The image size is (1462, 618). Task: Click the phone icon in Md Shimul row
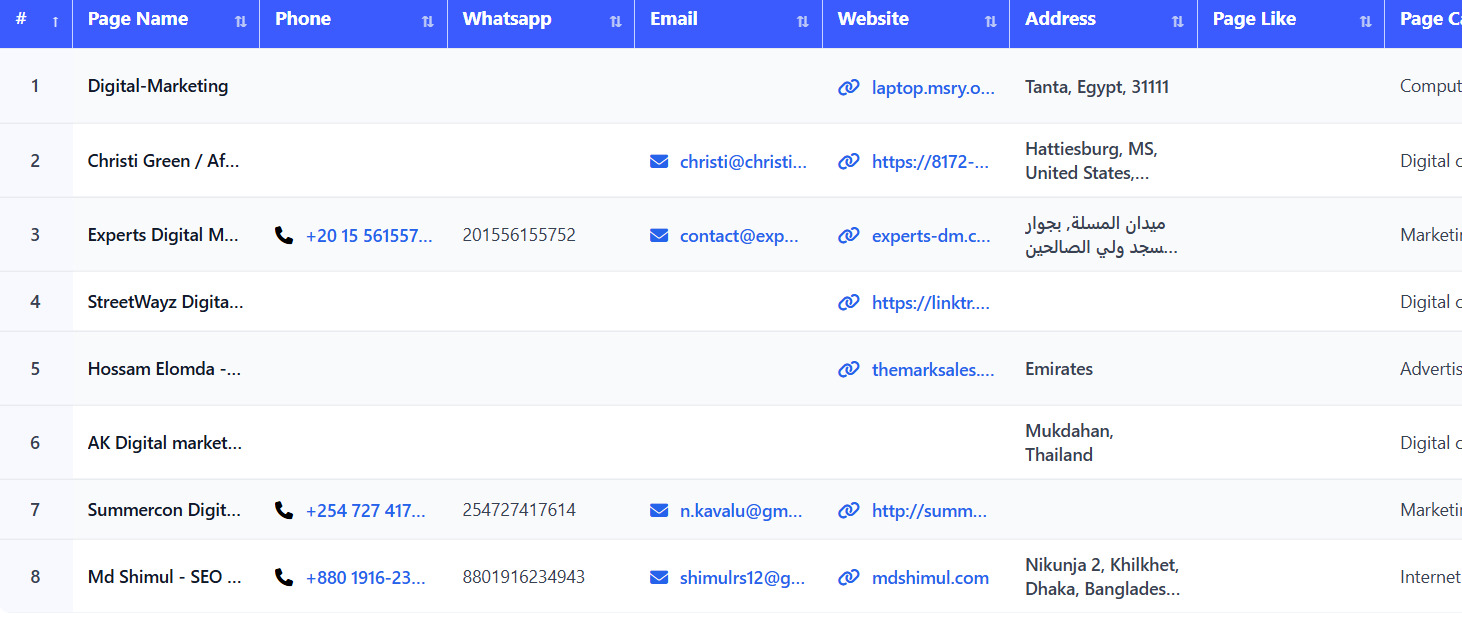(283, 577)
